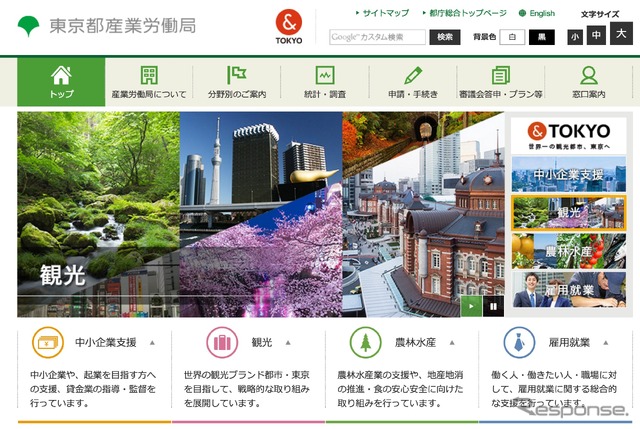Click the サイトマップ link

[x=385, y=13]
